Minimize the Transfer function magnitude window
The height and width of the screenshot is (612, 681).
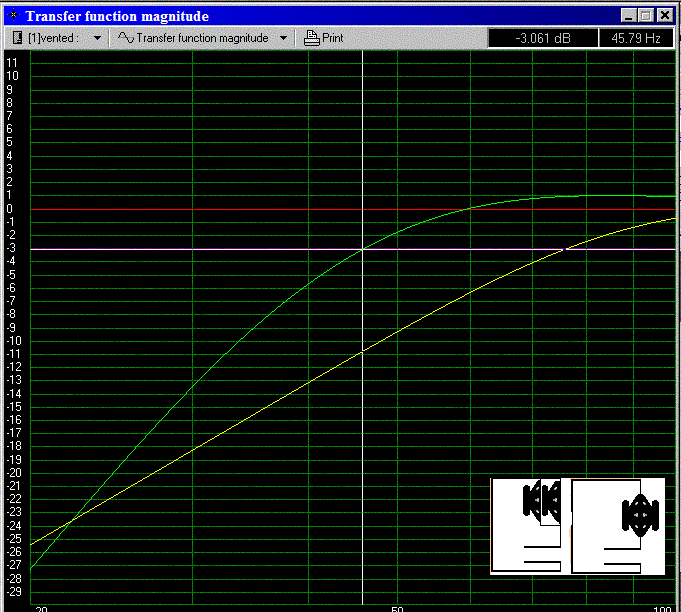[628, 16]
